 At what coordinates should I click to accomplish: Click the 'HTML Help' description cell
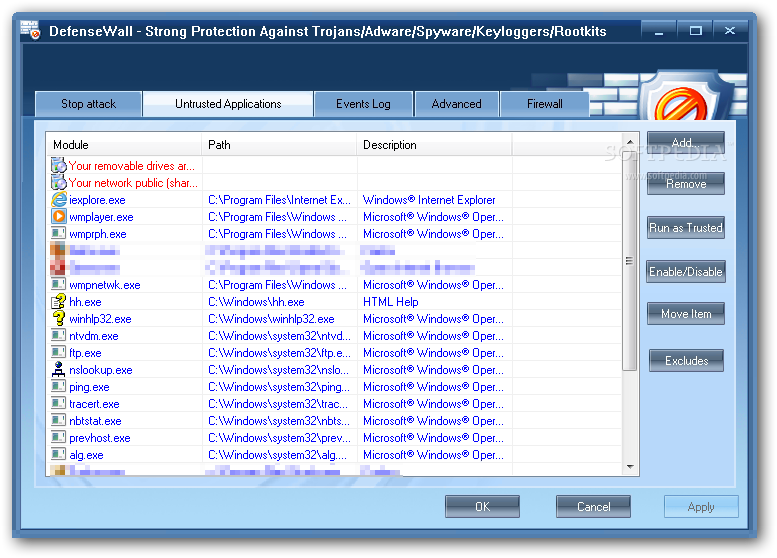[x=390, y=302]
